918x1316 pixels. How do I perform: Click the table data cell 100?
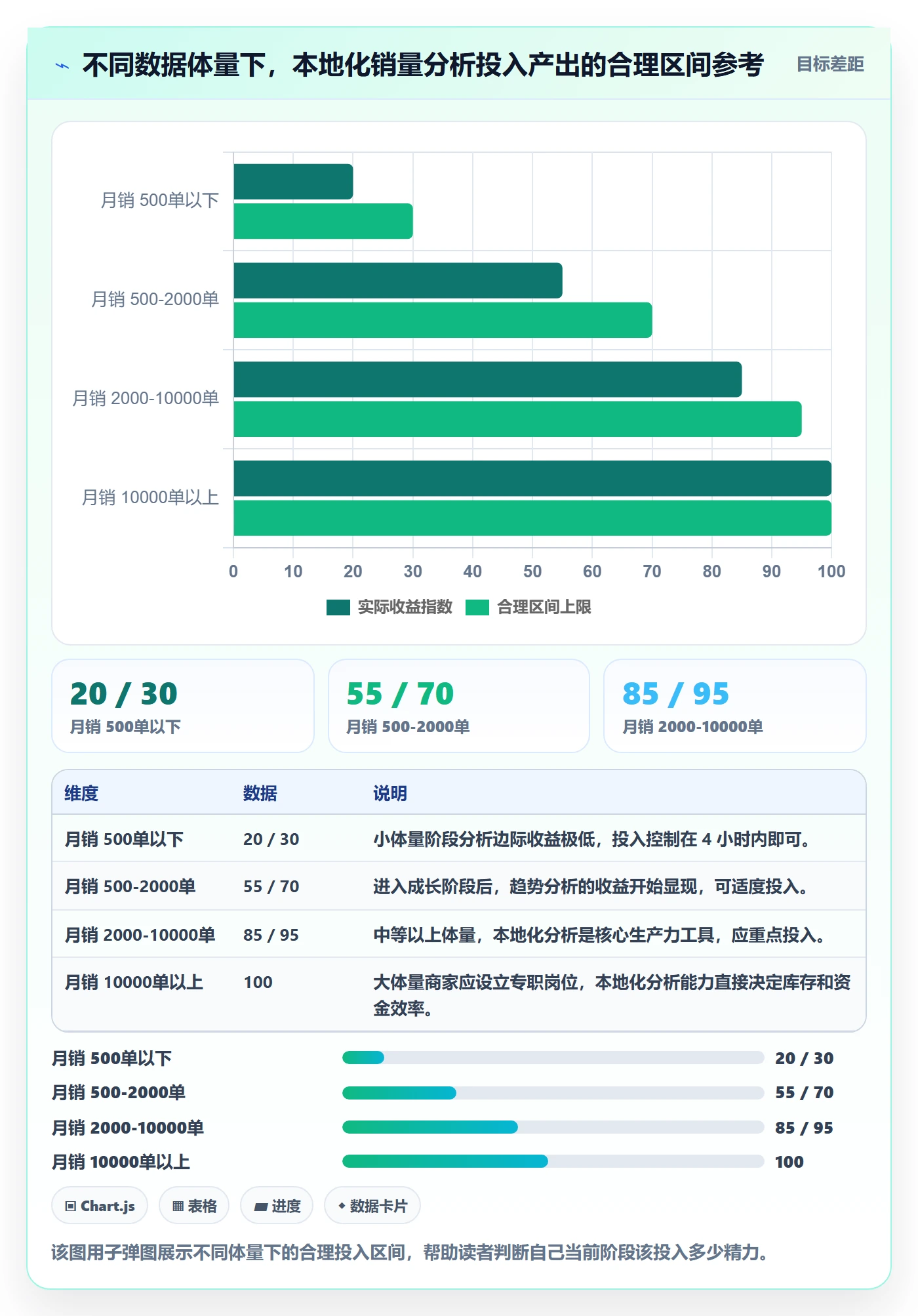(x=258, y=982)
